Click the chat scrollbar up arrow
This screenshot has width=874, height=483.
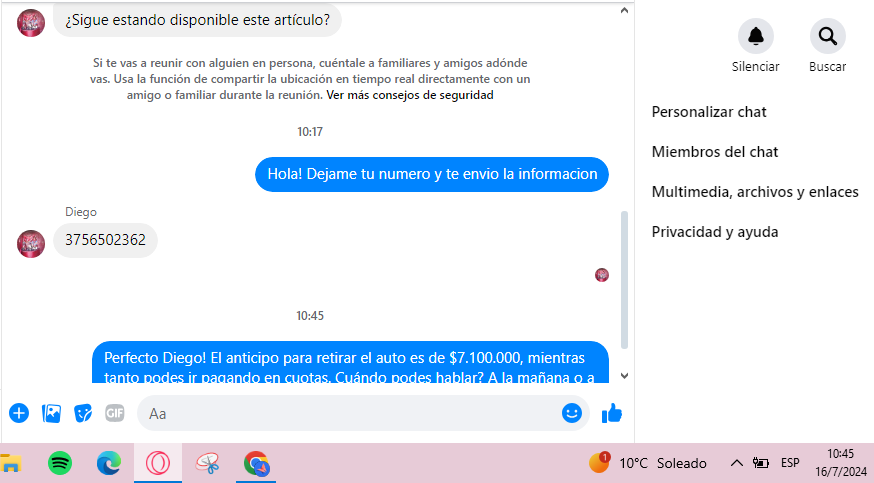[x=625, y=9]
